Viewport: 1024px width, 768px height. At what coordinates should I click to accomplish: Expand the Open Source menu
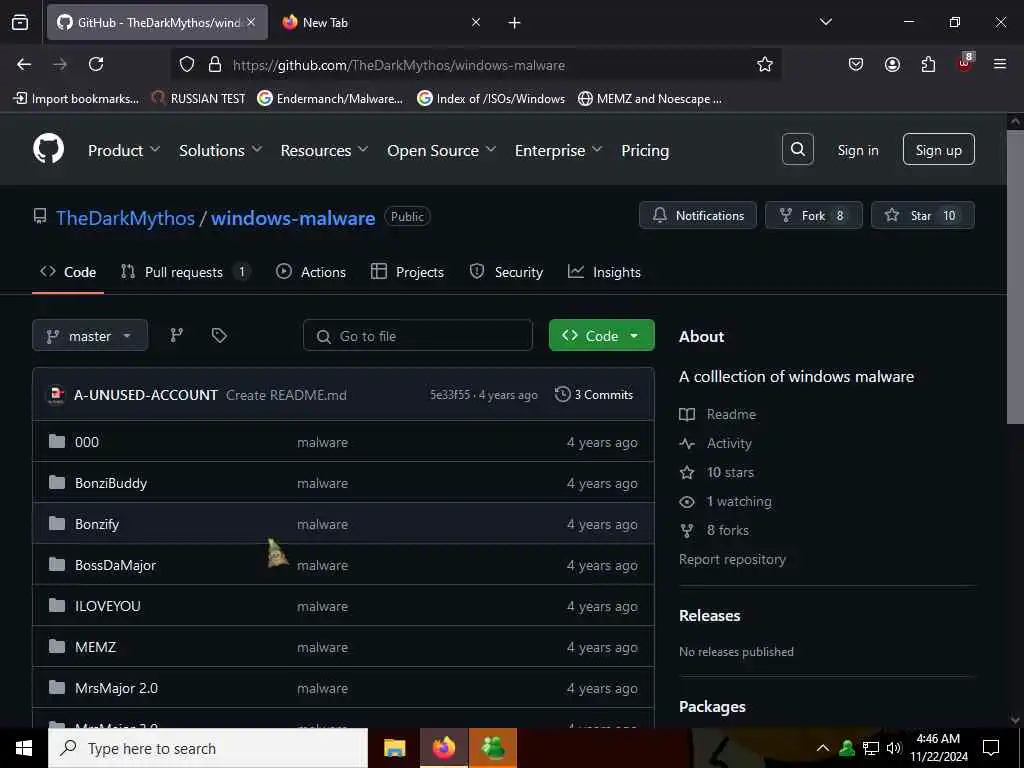click(x=441, y=150)
